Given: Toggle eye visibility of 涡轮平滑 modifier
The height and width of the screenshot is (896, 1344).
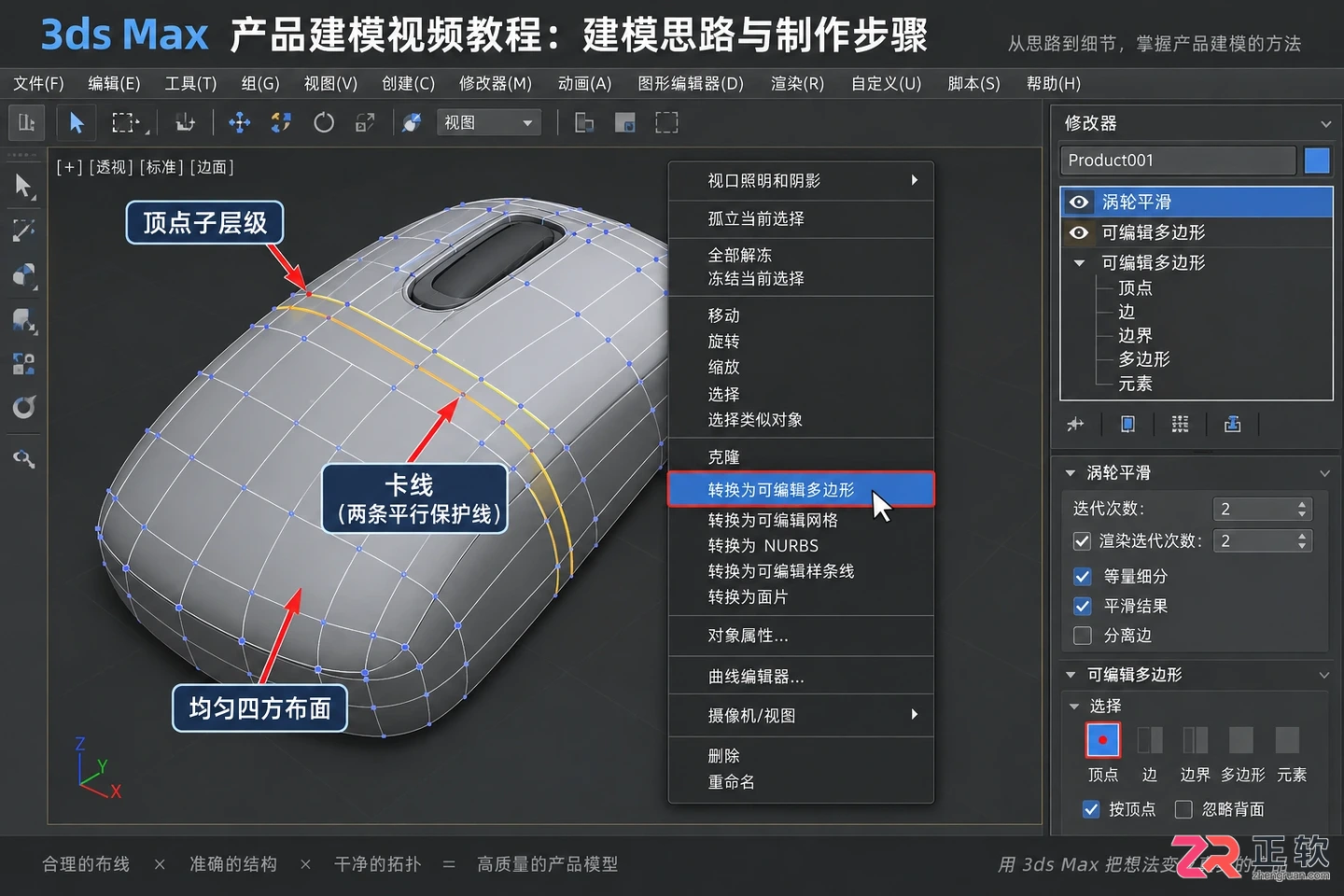Looking at the screenshot, I should pos(1079,202).
